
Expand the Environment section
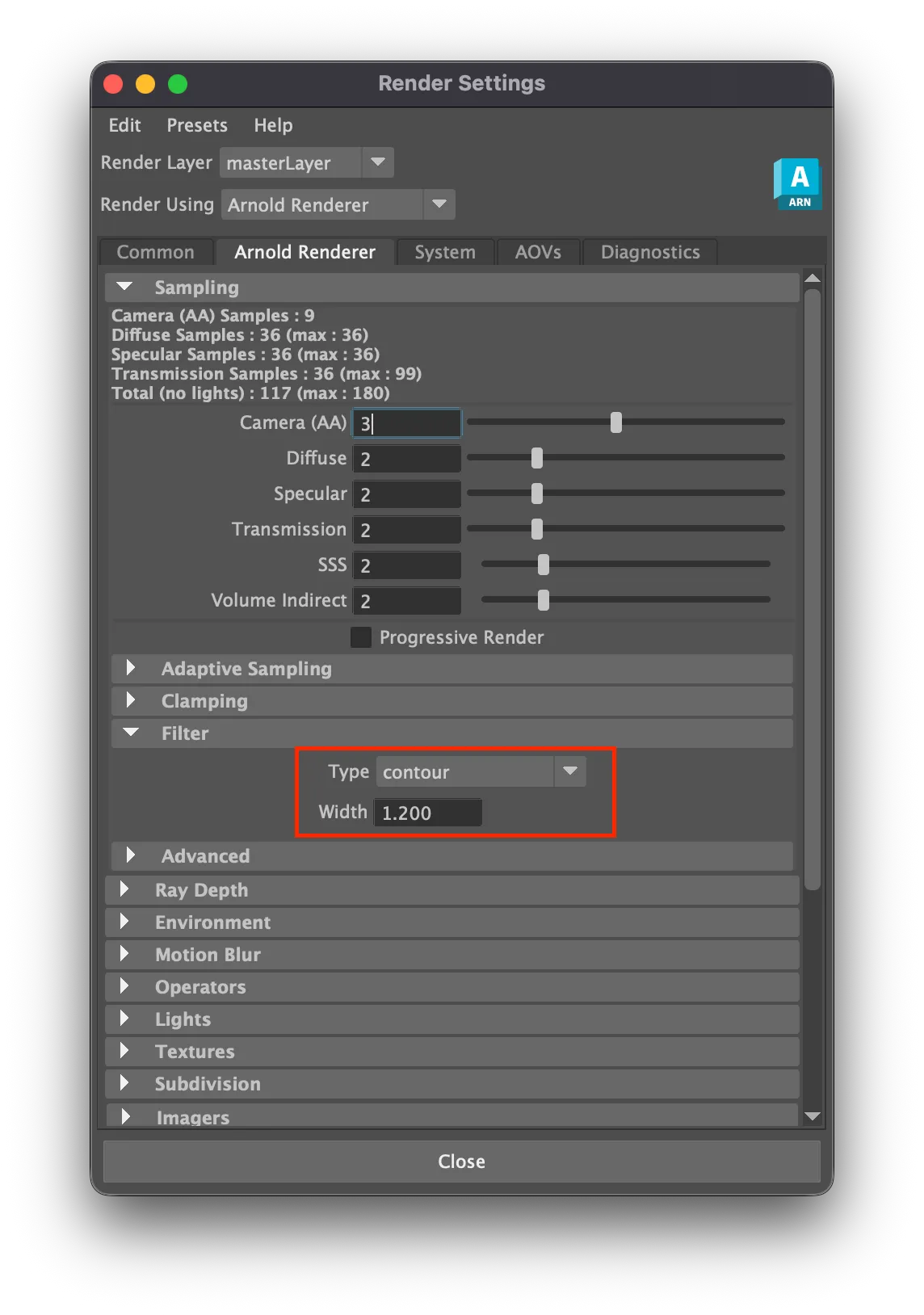pos(451,922)
